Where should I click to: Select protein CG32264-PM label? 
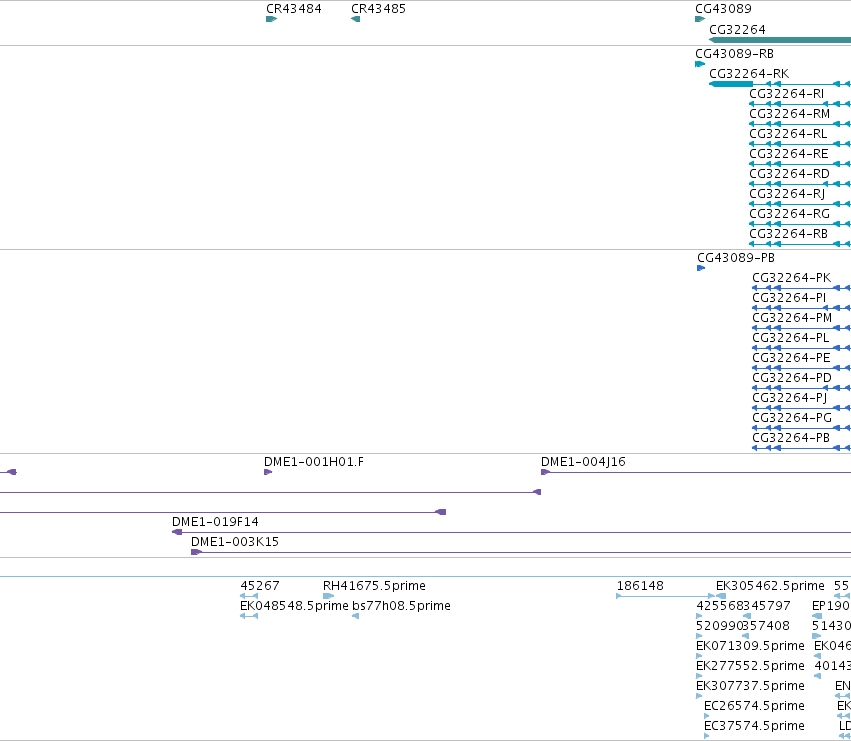click(792, 318)
